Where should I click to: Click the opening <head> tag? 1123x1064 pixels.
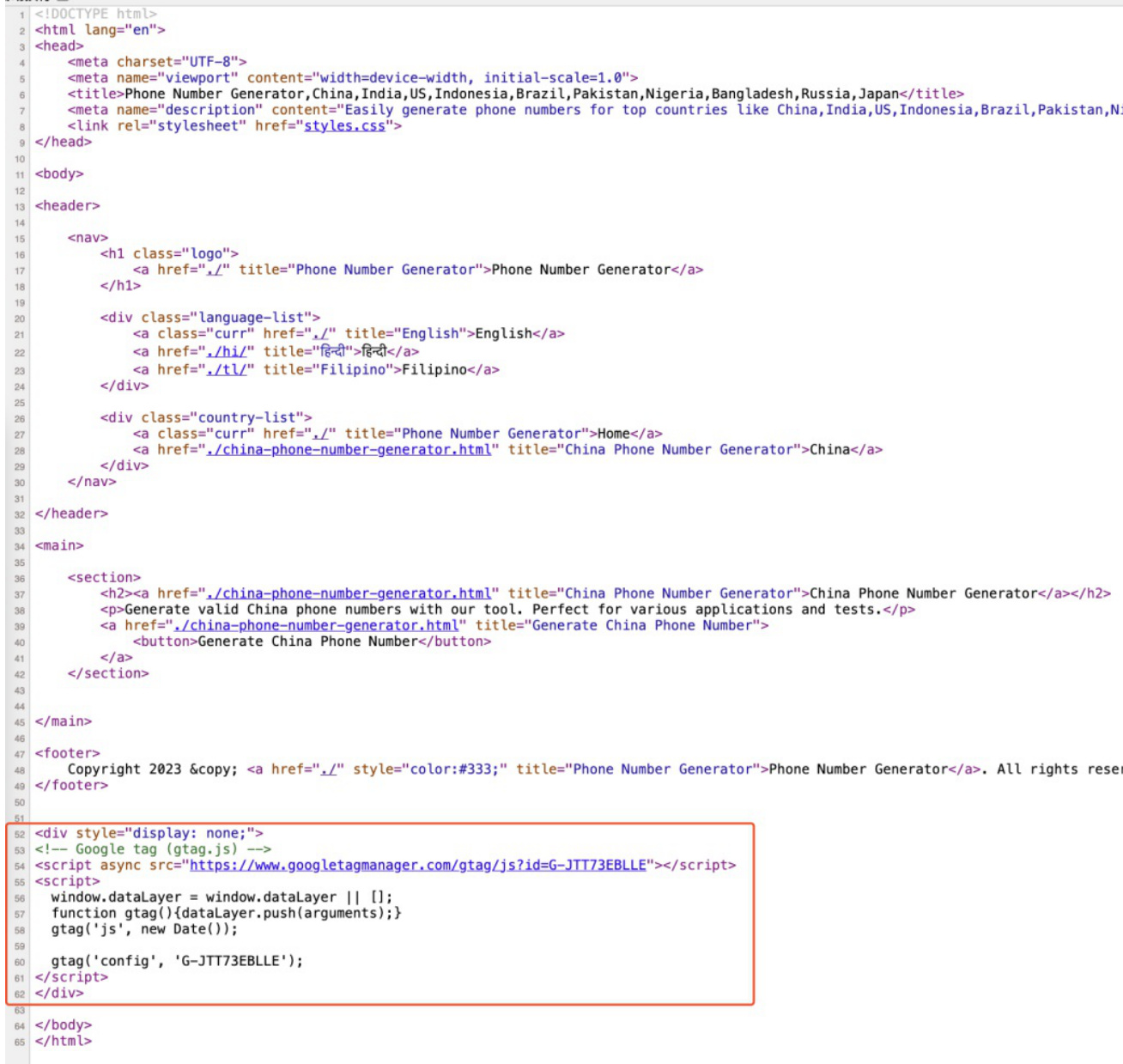coord(59,46)
